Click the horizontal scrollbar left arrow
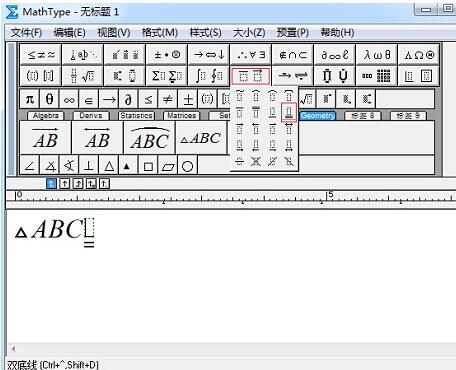456x370 pixels. point(13,349)
